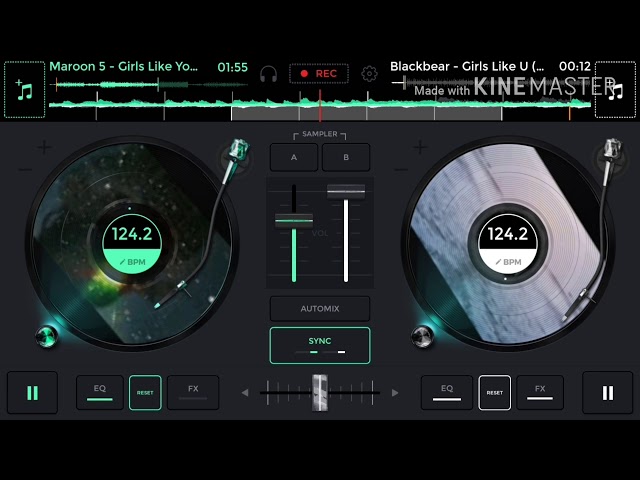
Task: Click the left deck volume fader
Action: [294, 221]
